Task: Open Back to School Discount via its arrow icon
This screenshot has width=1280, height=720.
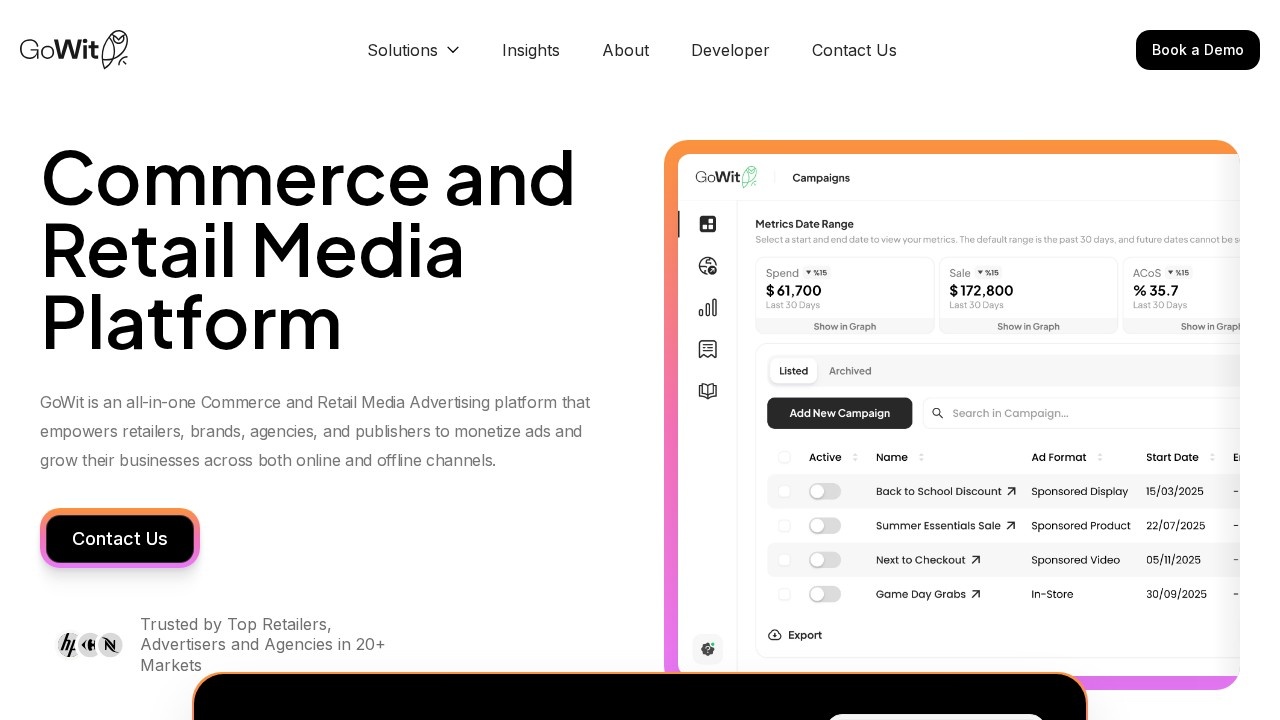Action: pos(1011,491)
